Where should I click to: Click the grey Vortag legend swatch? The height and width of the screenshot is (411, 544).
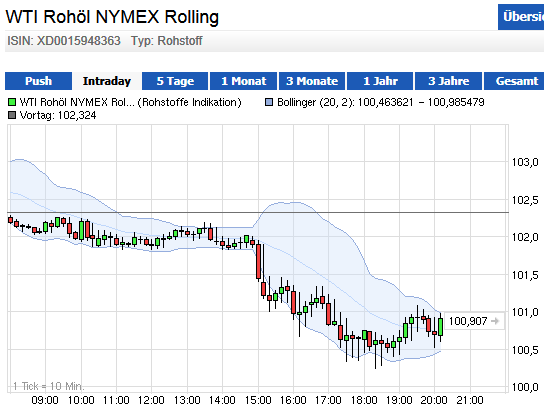pos(12,115)
